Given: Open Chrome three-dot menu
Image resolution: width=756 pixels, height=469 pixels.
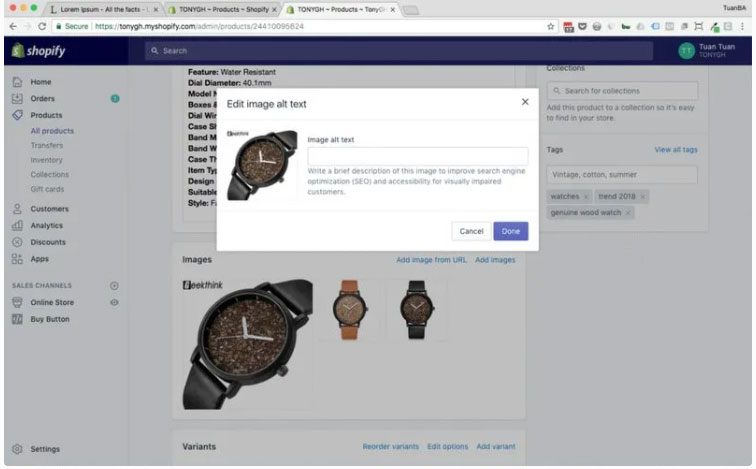Looking at the screenshot, I should coord(742,27).
